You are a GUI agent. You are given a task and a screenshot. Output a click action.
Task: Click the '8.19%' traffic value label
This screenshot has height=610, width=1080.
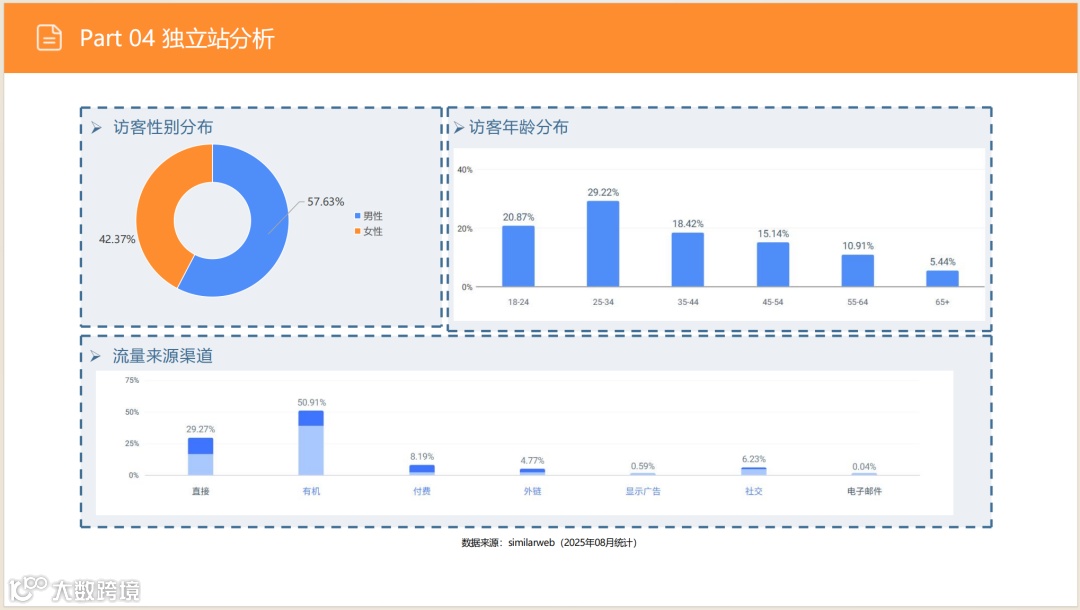coord(422,457)
